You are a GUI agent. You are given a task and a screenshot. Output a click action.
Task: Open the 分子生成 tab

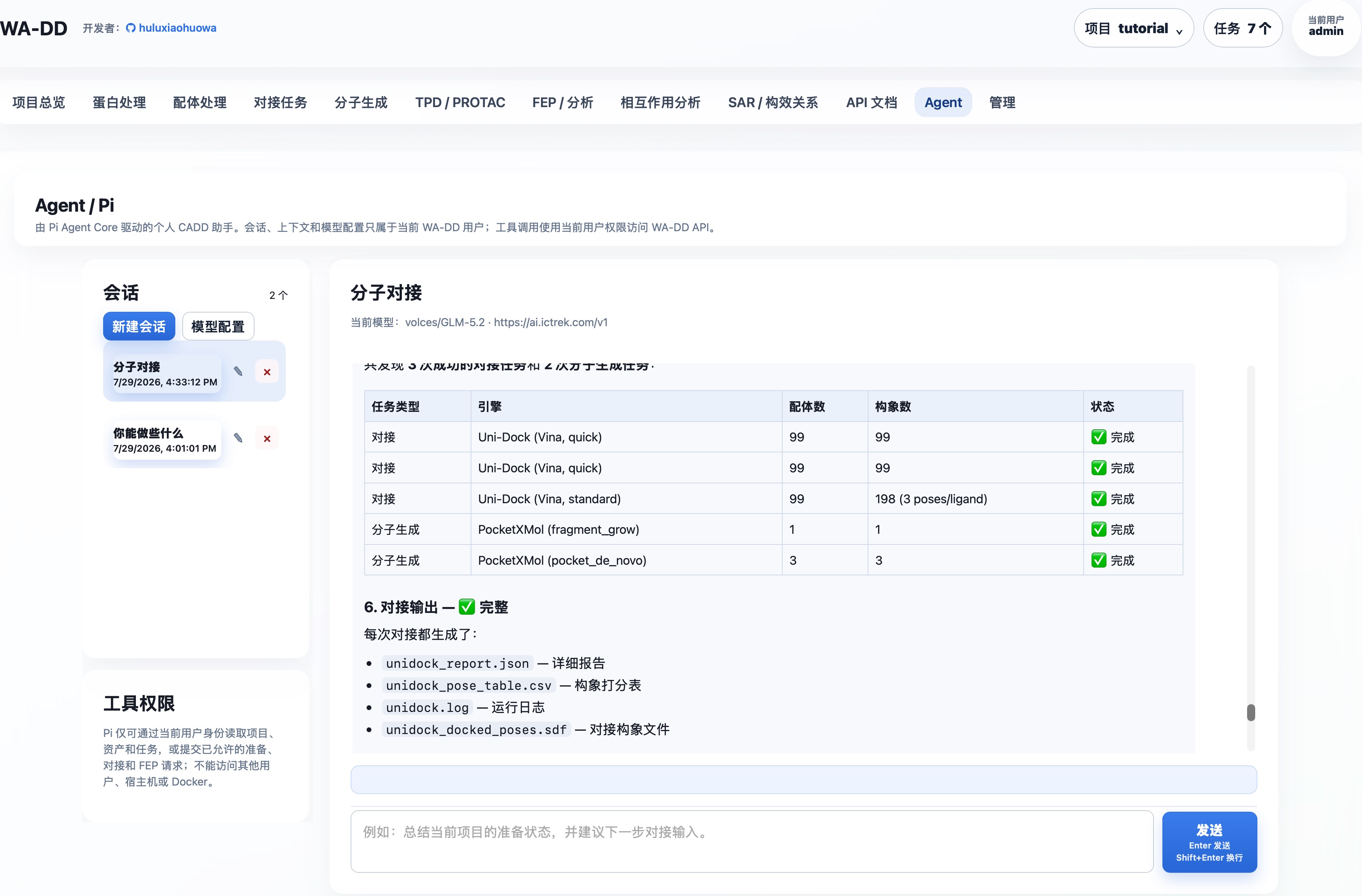pos(361,102)
